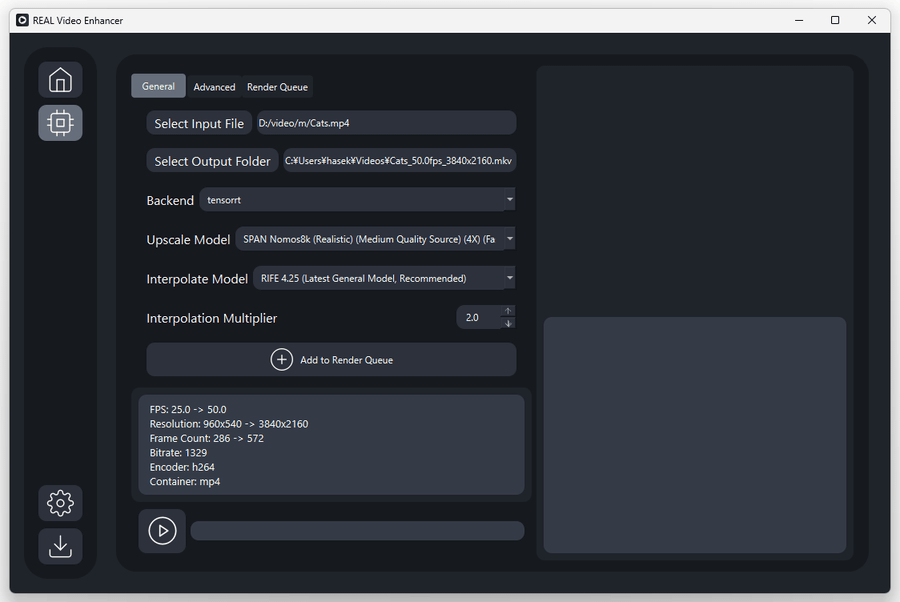Click the Encoder: h264 line
Image resolution: width=900 pixels, height=602 pixels.
coord(181,467)
